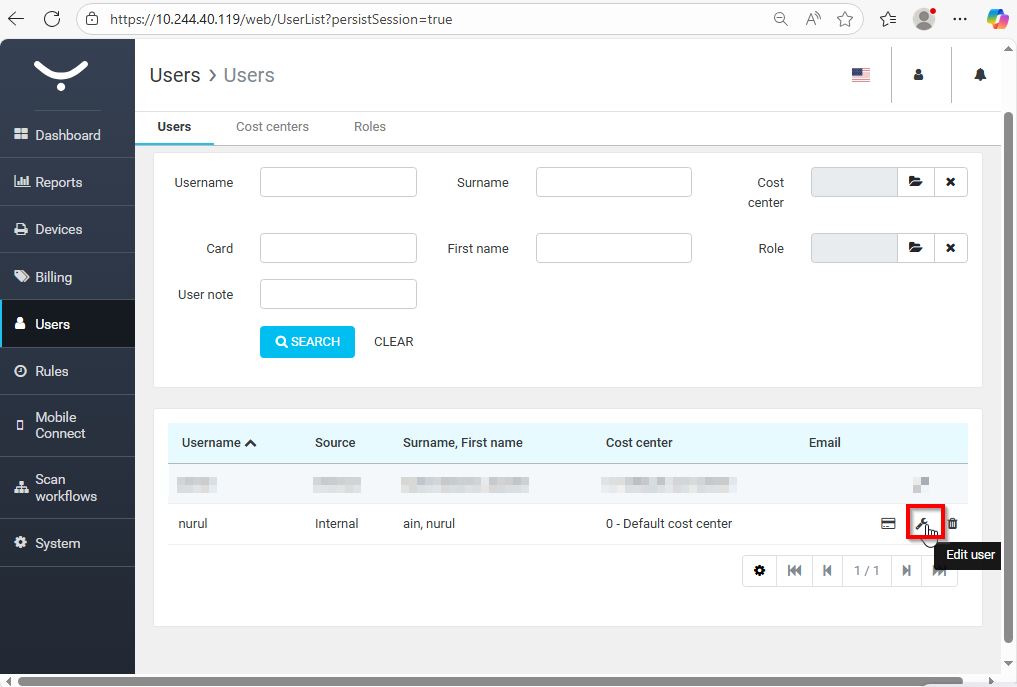Open table settings gear in pagination
The width and height of the screenshot is (1017, 687).
[x=760, y=570]
